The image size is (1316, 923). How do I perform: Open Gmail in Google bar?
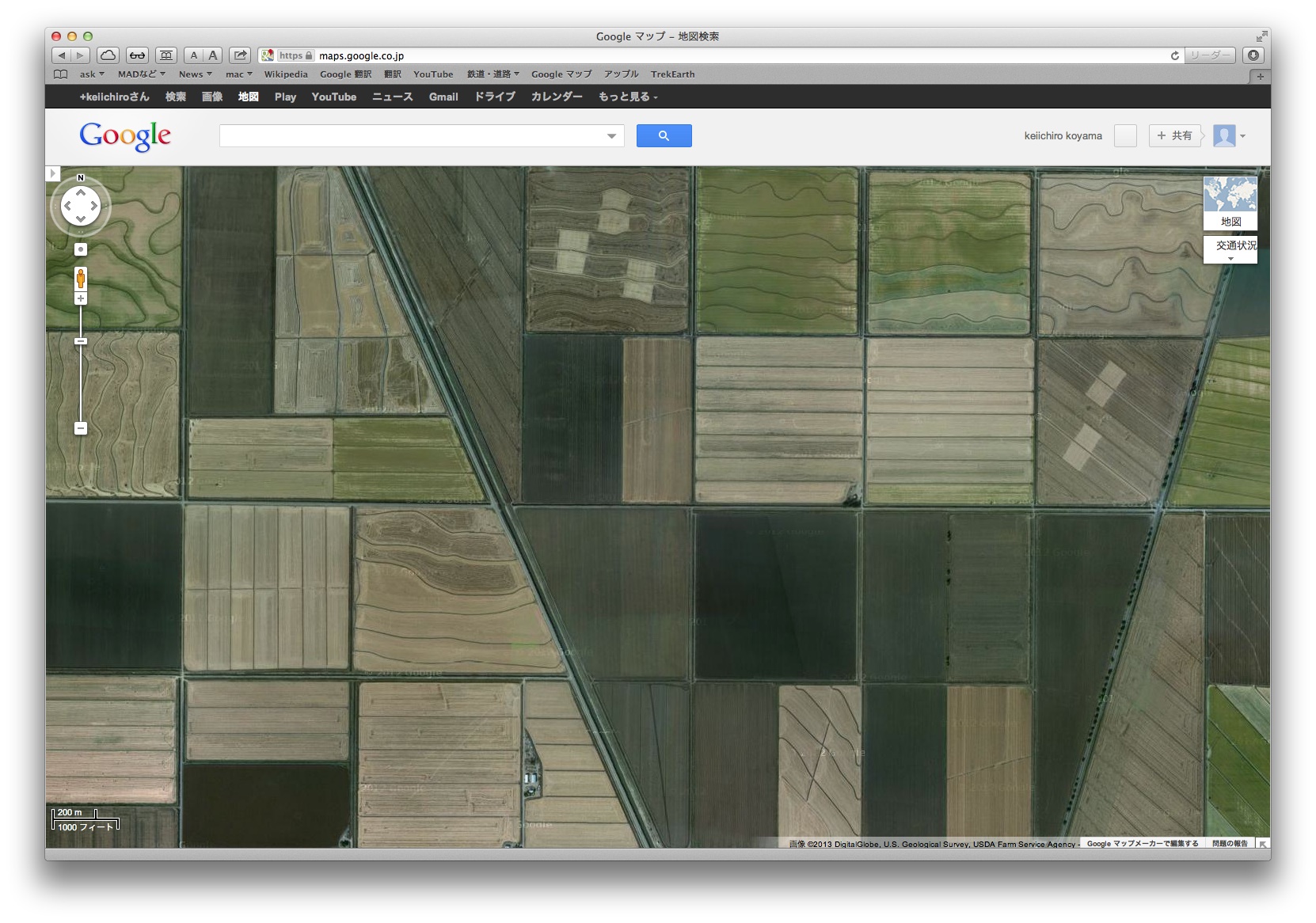point(443,97)
